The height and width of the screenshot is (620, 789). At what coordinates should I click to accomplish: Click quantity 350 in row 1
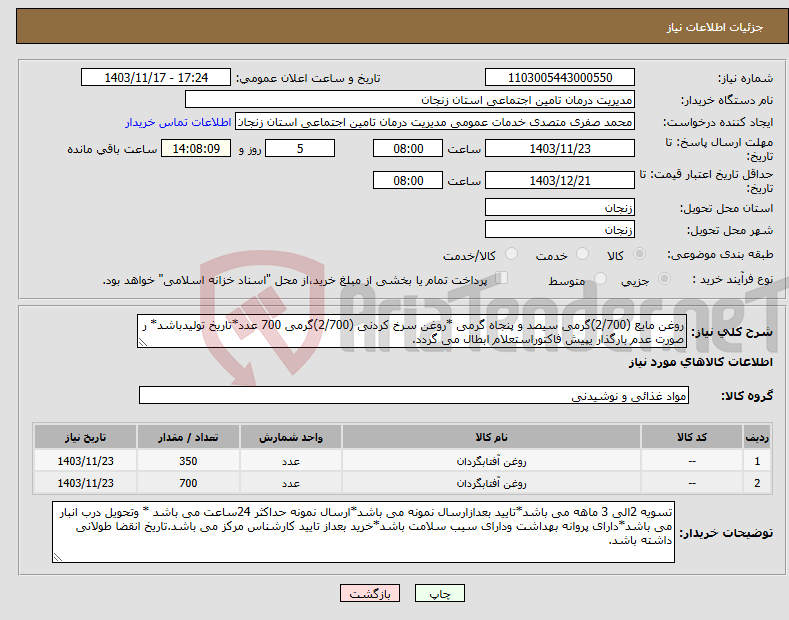188,461
